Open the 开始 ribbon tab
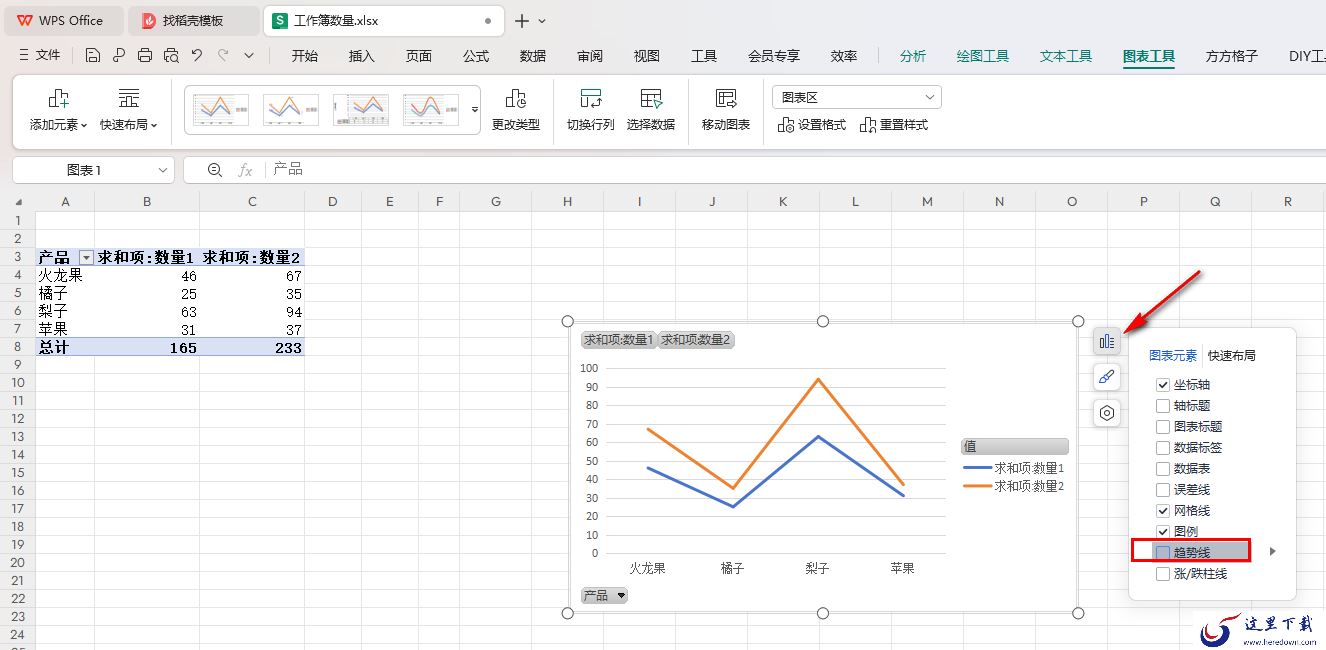The height and width of the screenshot is (650, 1326). [x=305, y=56]
